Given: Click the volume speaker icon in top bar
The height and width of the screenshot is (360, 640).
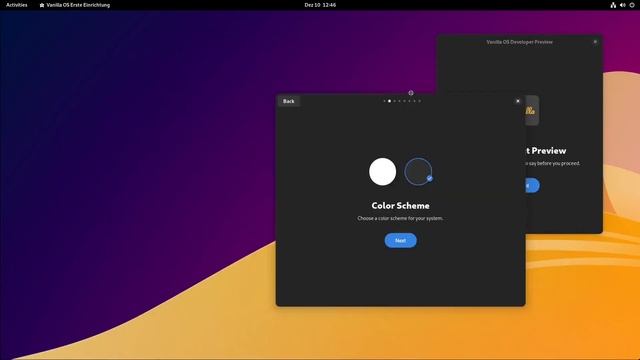Looking at the screenshot, I should coord(622,5).
